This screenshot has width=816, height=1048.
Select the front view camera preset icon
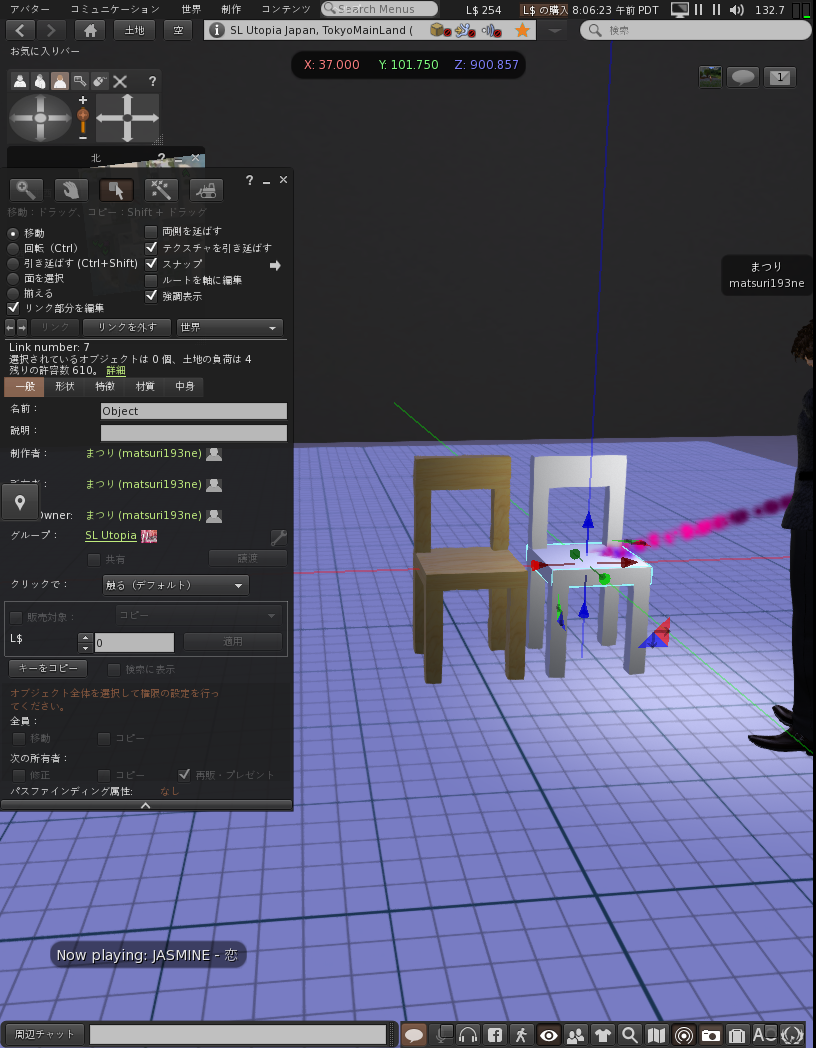coord(20,82)
